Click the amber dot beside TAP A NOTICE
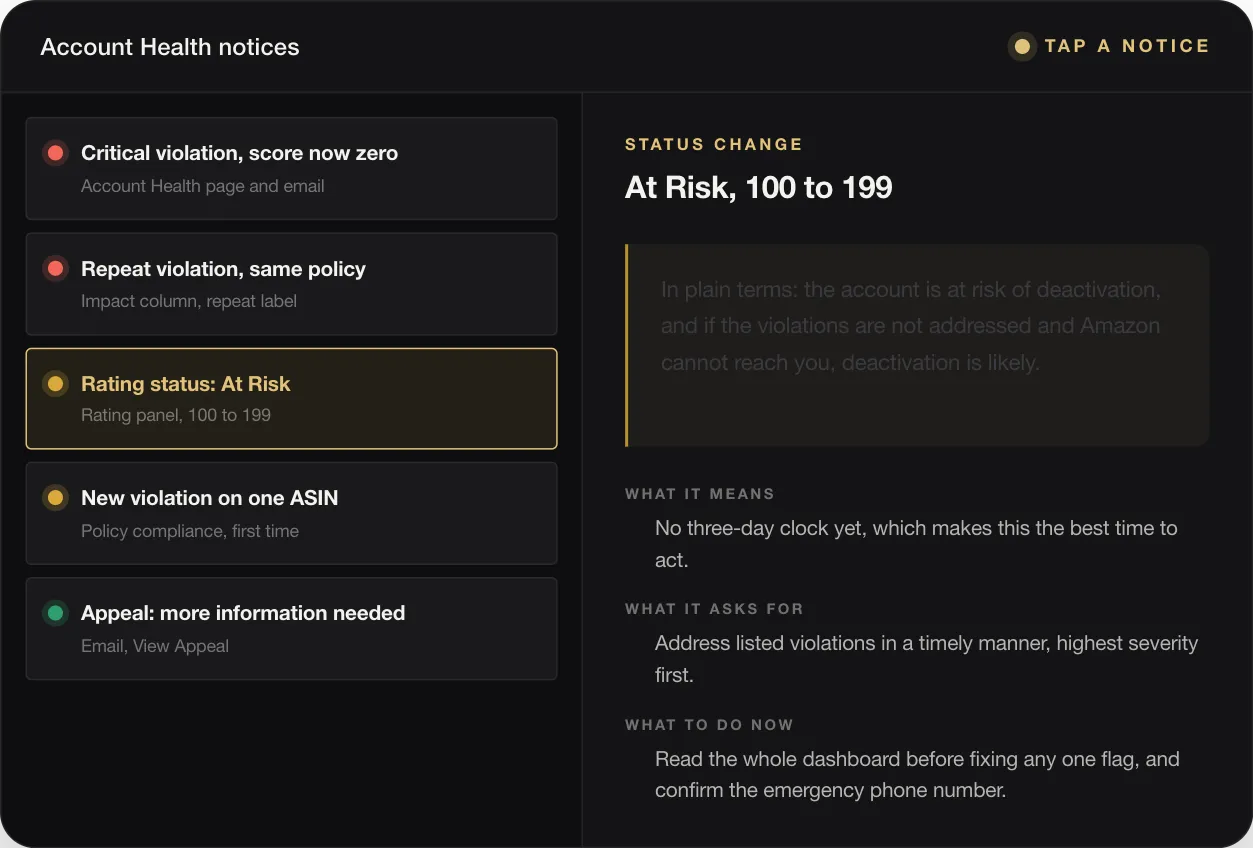 1022,46
